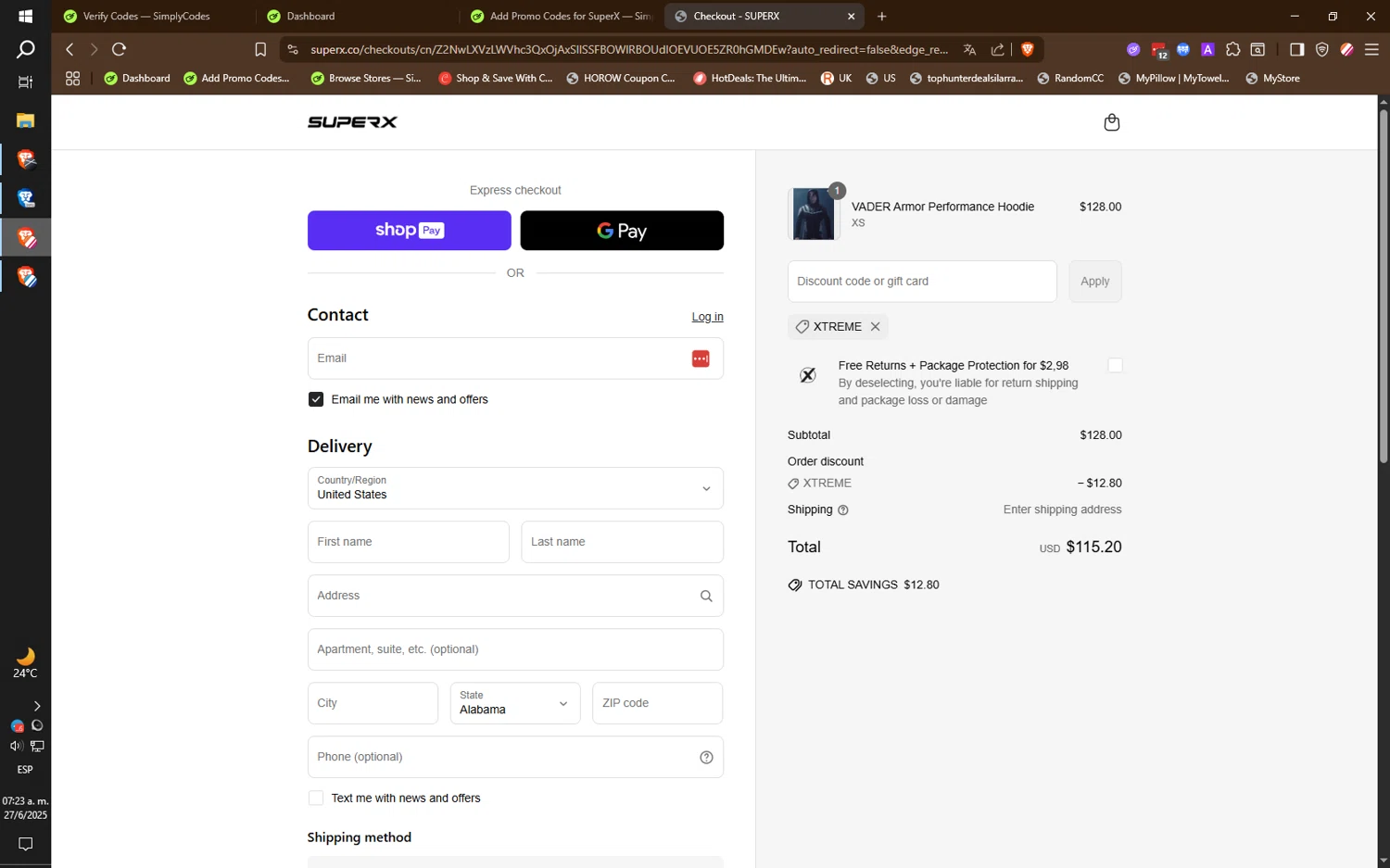
Task: Click the phone help question mark icon
Action: tap(706, 758)
